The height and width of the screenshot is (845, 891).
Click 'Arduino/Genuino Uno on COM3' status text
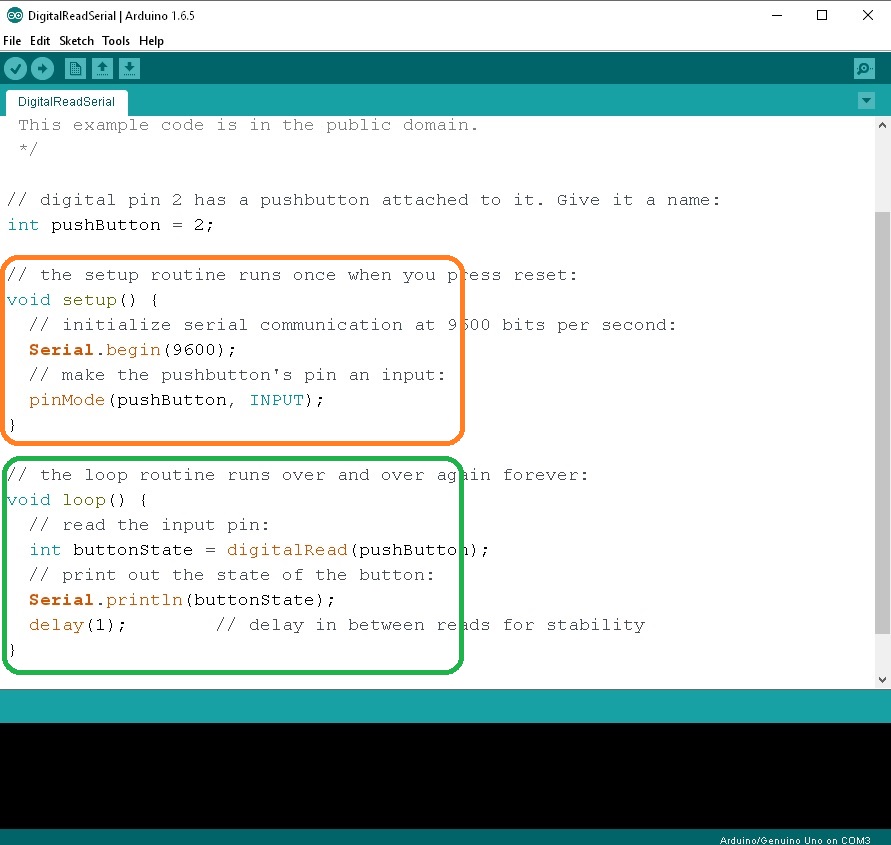795,840
